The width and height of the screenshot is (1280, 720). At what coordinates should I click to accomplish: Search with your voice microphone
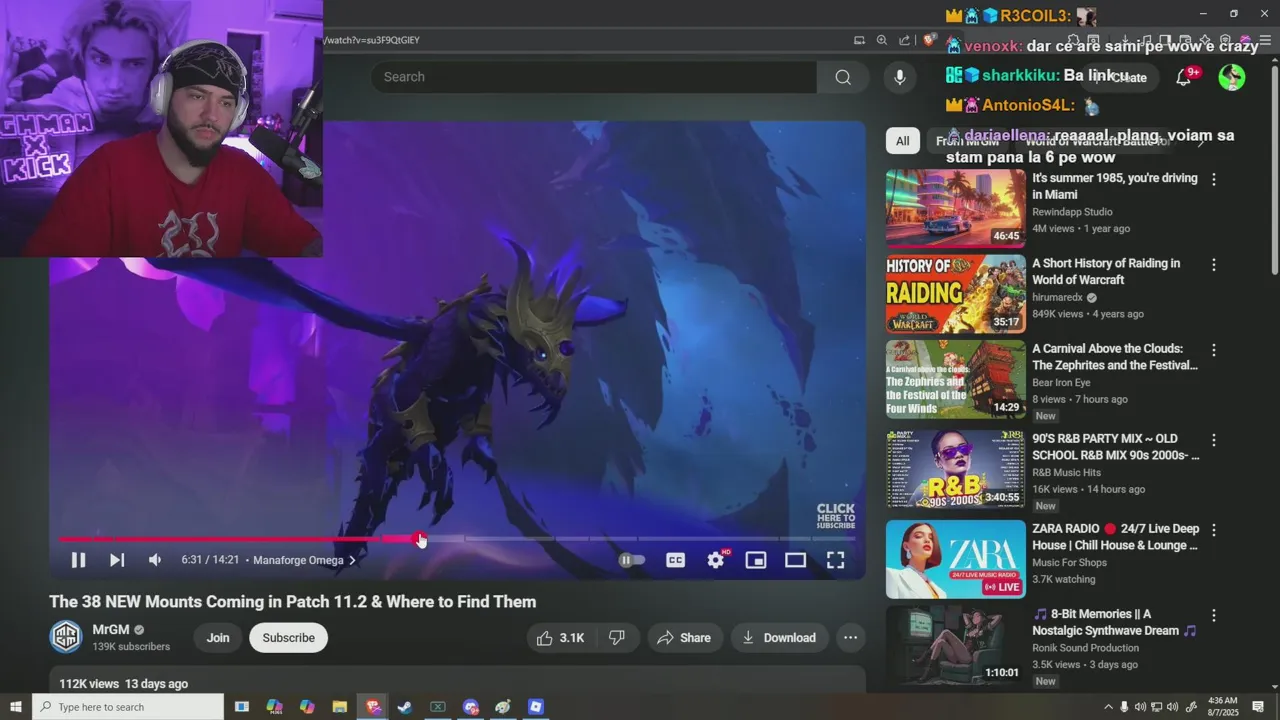tap(900, 77)
